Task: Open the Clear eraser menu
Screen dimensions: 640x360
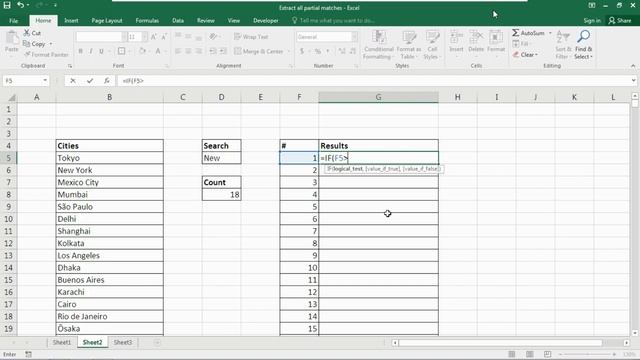Action: (525, 54)
